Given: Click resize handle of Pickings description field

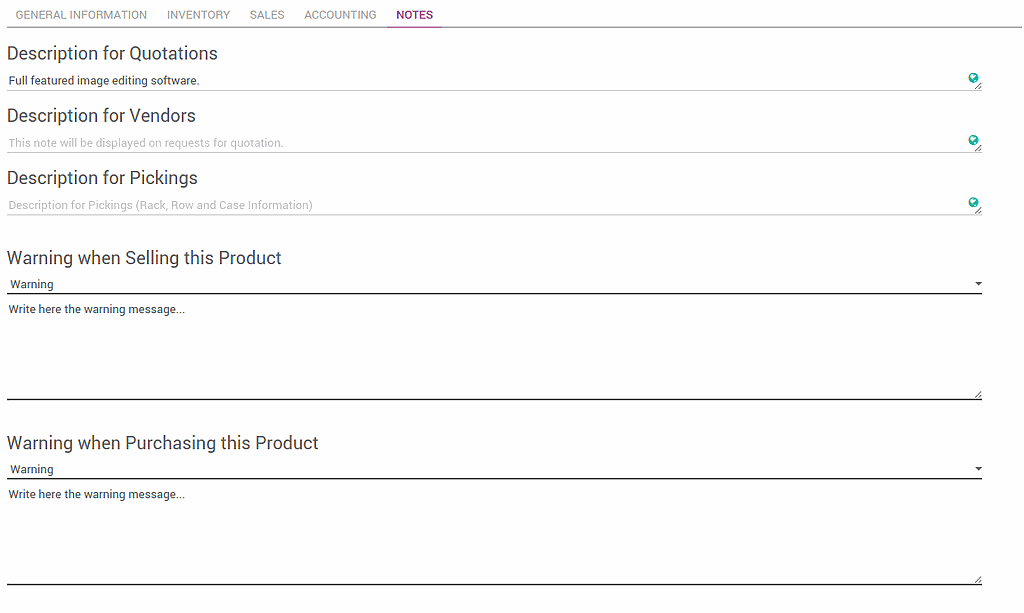Looking at the screenshot, I should (x=978, y=210).
